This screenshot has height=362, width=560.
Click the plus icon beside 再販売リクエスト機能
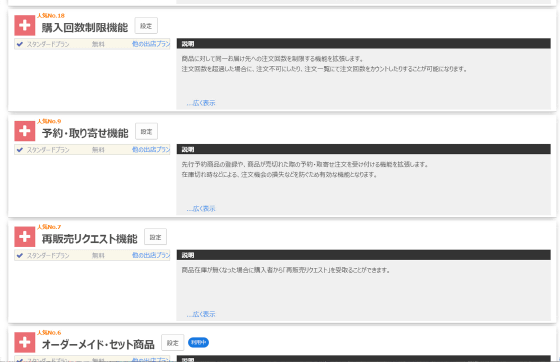click(25, 237)
